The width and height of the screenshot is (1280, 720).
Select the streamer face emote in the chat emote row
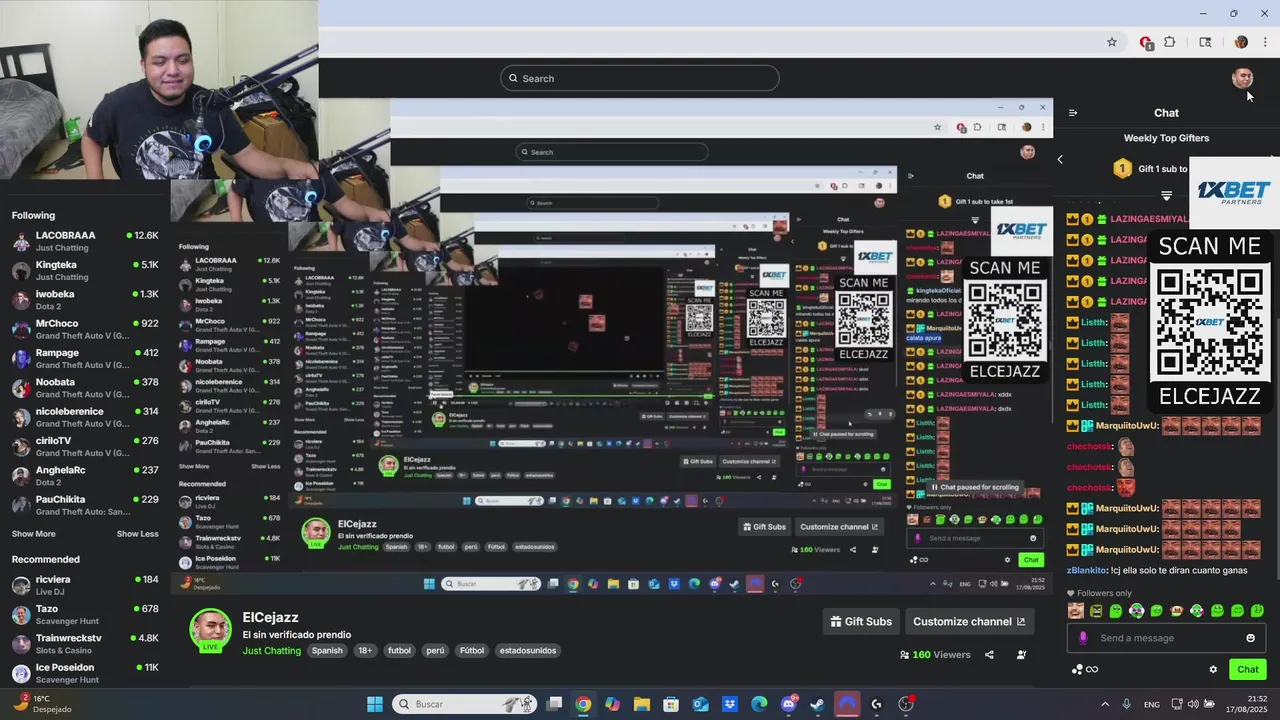1076,610
